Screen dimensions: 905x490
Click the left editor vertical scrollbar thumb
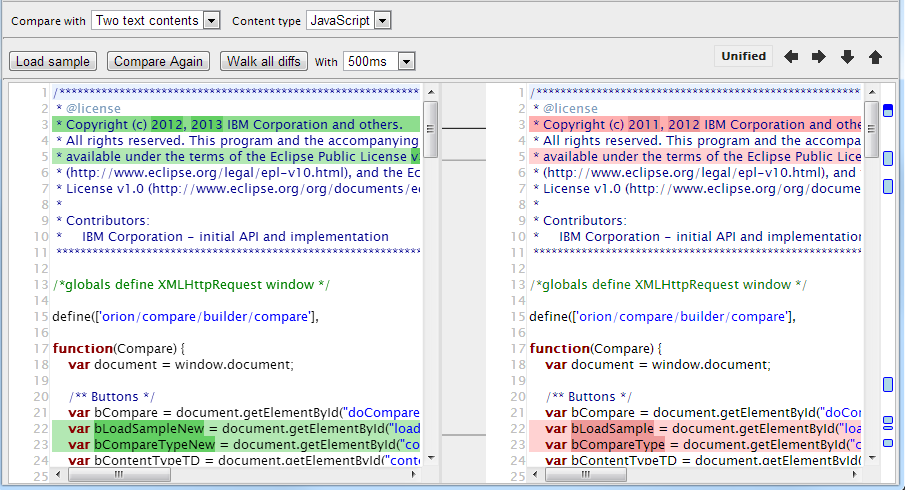click(x=431, y=128)
